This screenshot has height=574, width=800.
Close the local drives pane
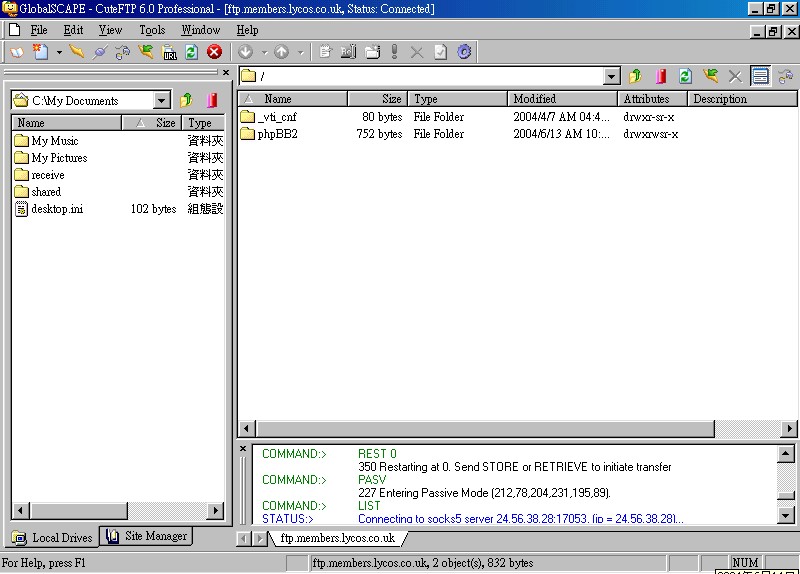pos(226,73)
